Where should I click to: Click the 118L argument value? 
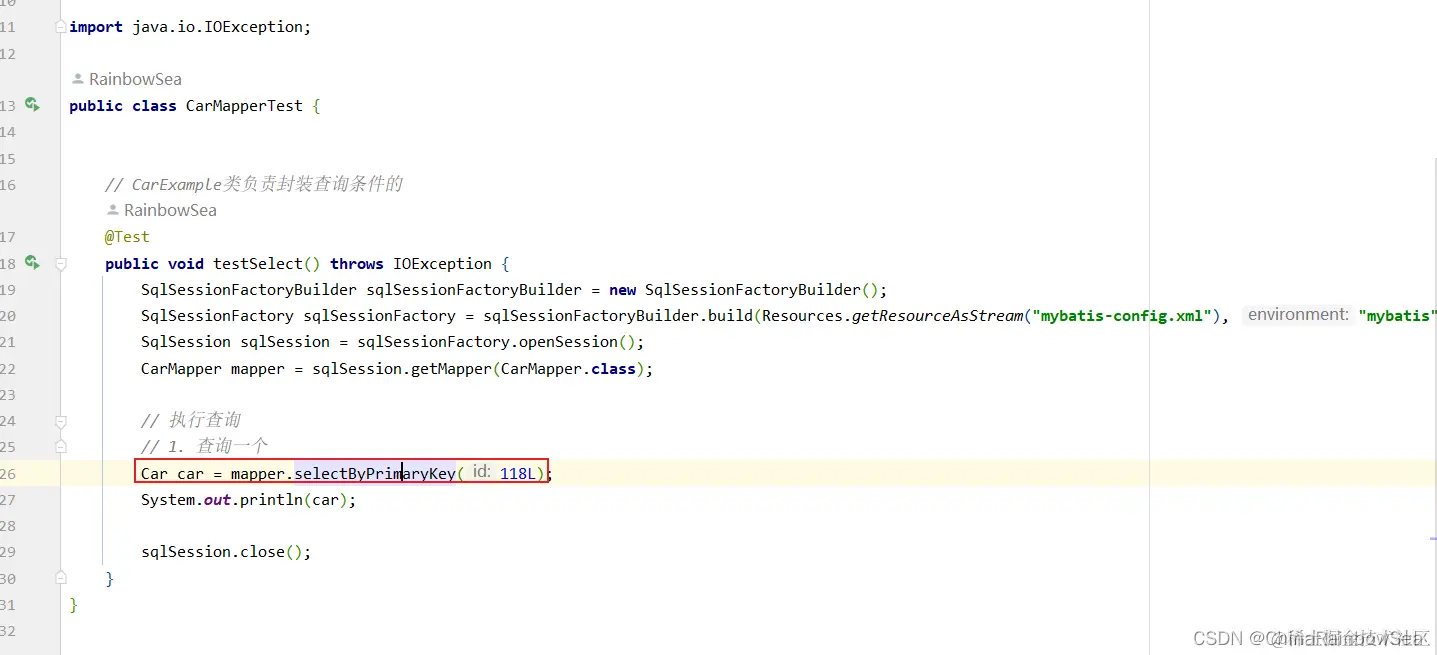point(518,473)
